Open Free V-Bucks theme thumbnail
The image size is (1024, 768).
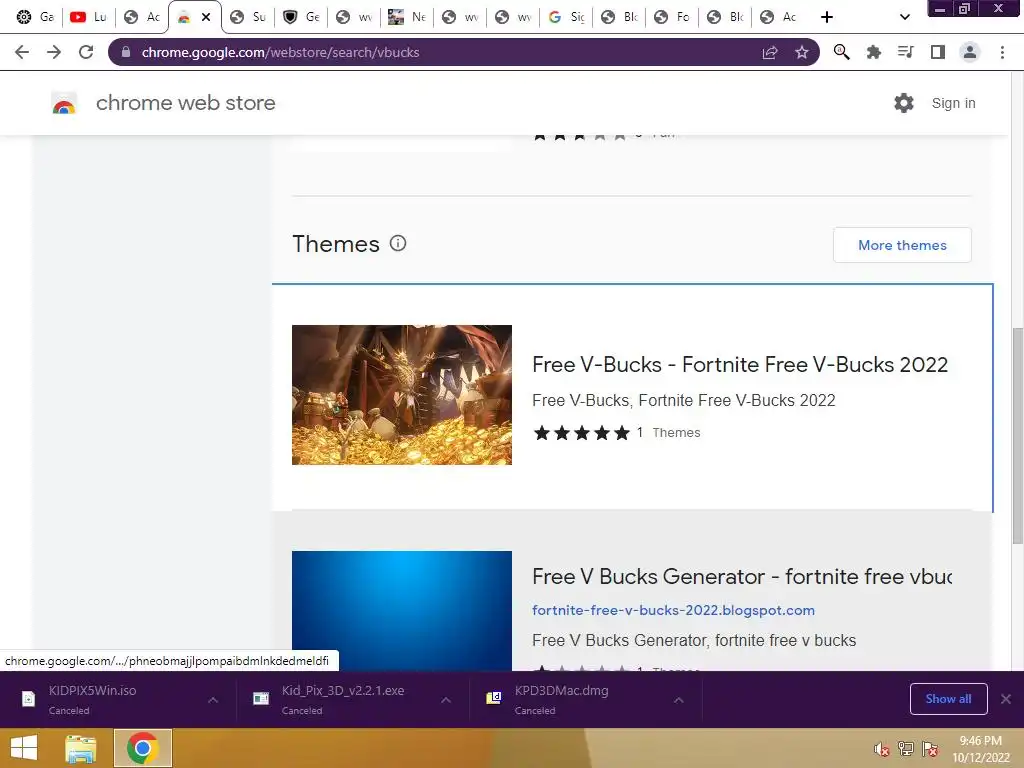point(402,395)
